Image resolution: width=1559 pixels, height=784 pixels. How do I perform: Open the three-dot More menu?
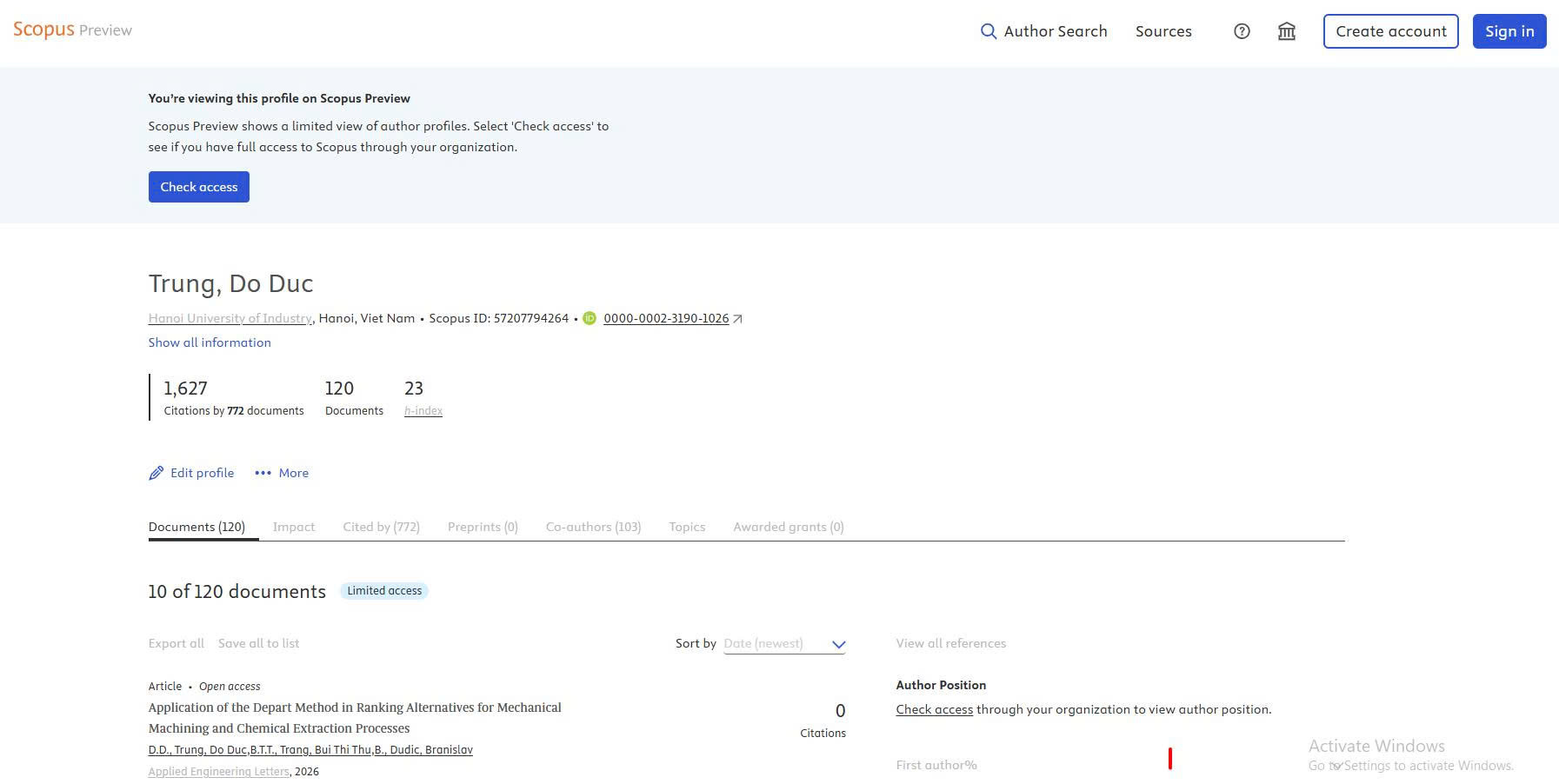tap(281, 473)
